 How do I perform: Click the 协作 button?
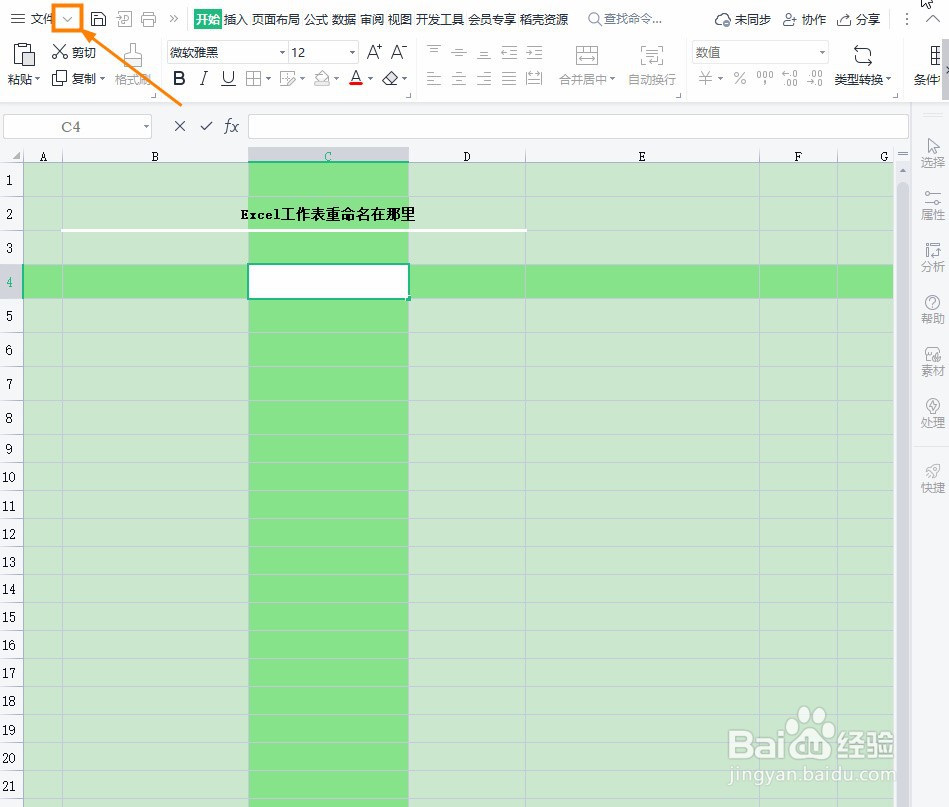coord(804,19)
